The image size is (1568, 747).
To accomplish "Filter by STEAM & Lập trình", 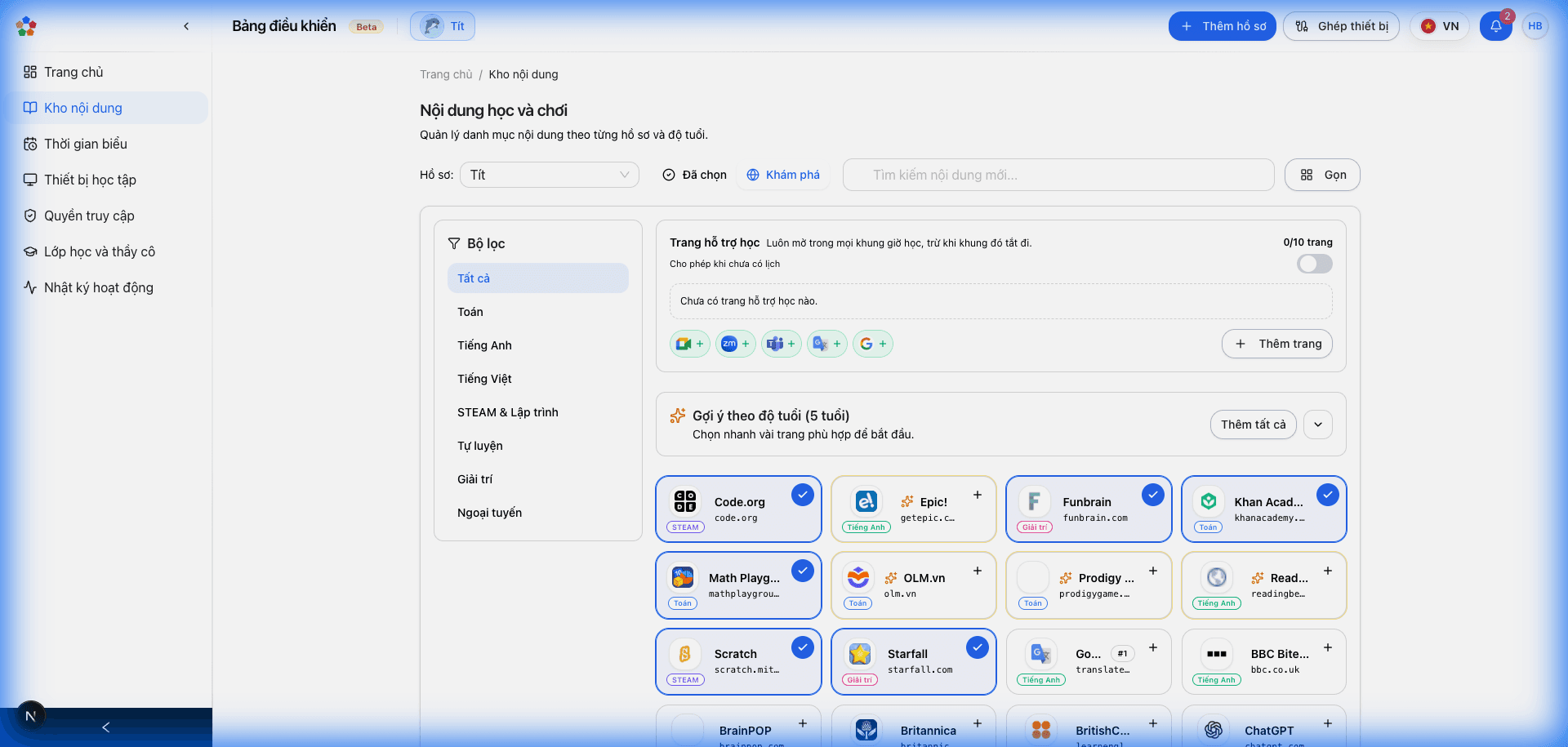I will [x=538, y=412].
